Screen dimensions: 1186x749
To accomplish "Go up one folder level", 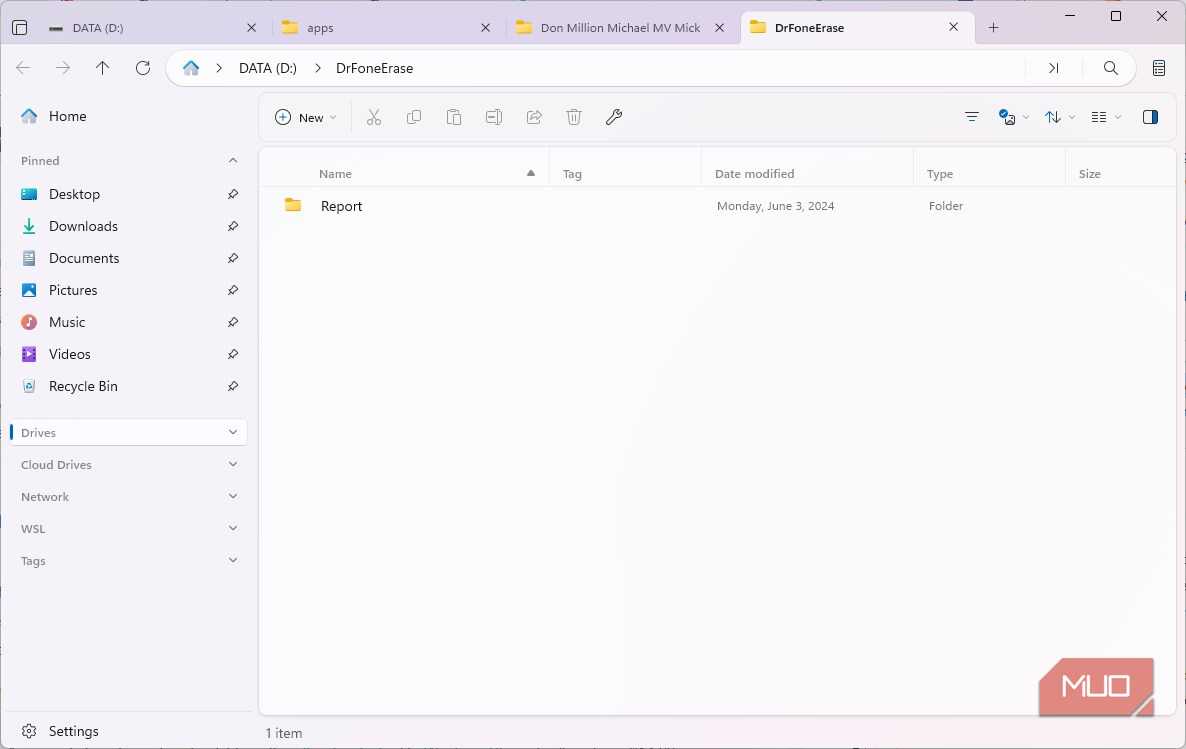I will click(103, 68).
